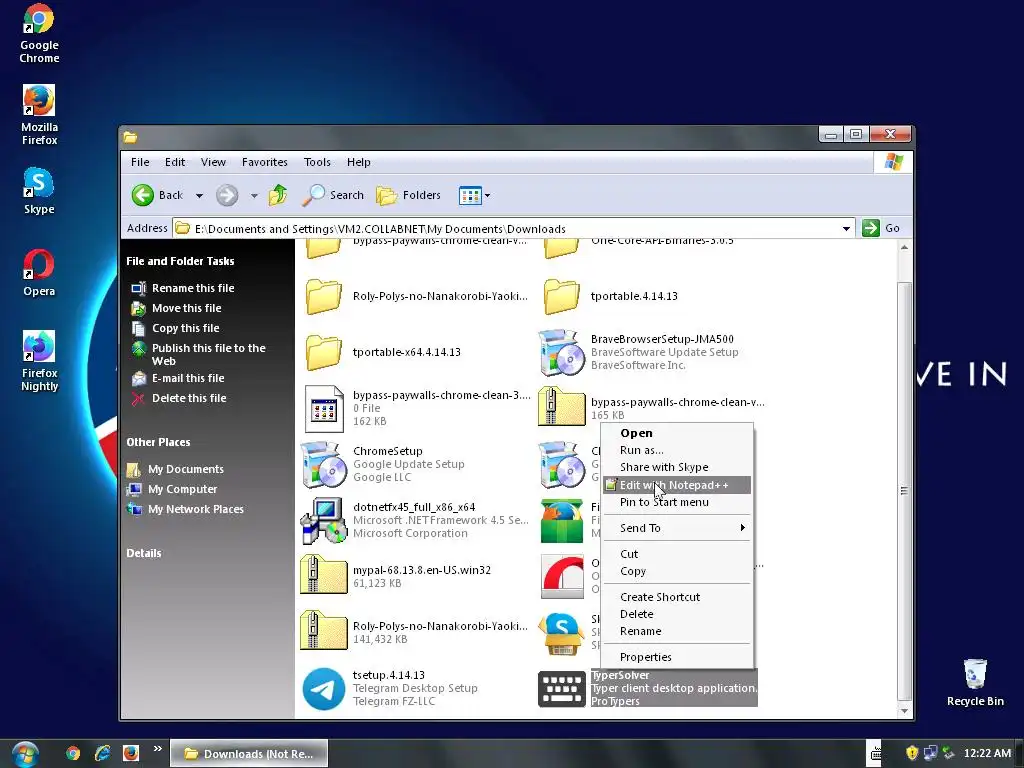Screen dimensions: 1024x768
Task: Go to My Documents in Other Places
Action: tap(175, 470)
